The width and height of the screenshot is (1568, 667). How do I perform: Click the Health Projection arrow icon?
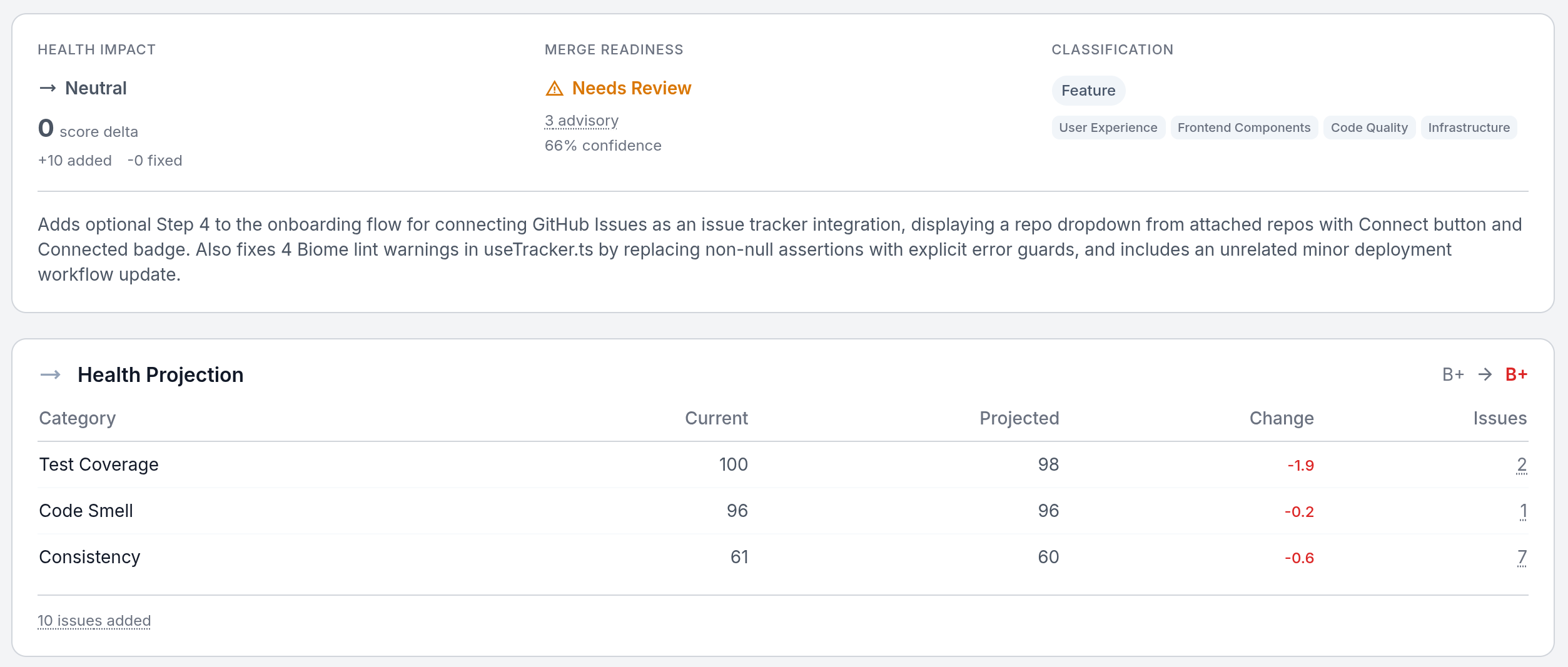pos(51,374)
